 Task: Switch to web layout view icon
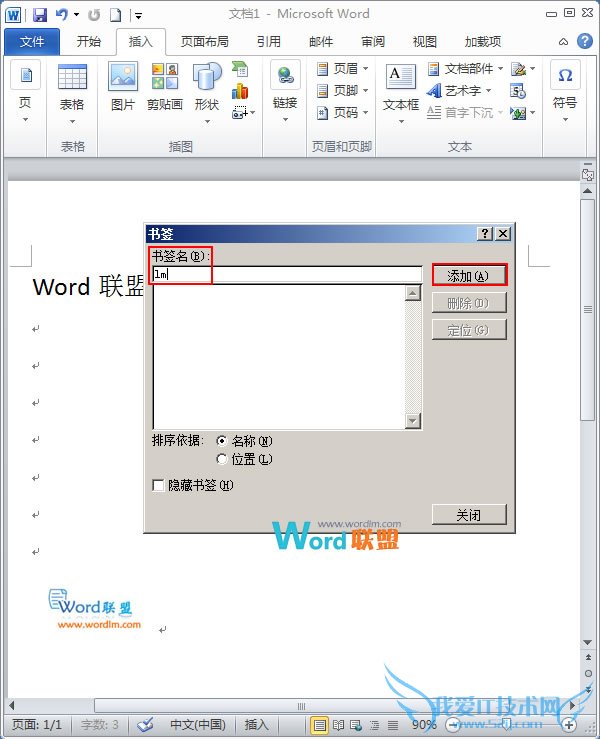(x=356, y=725)
